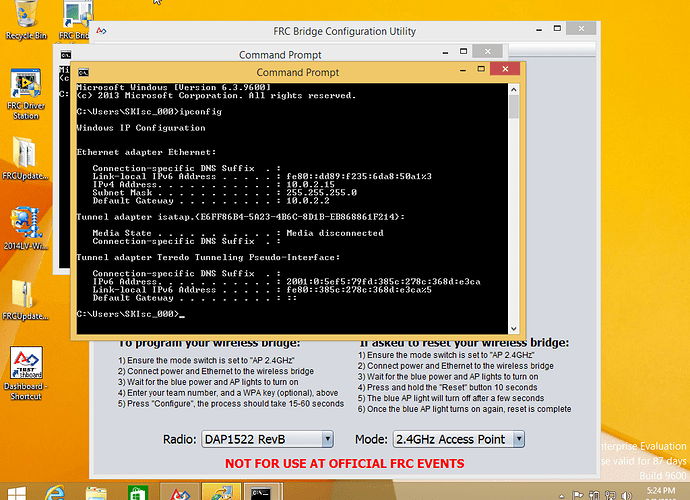Viewport: 690px width, 500px height.
Task: Click the Subnet Mask value 255.255.255.0
Action: point(321,192)
